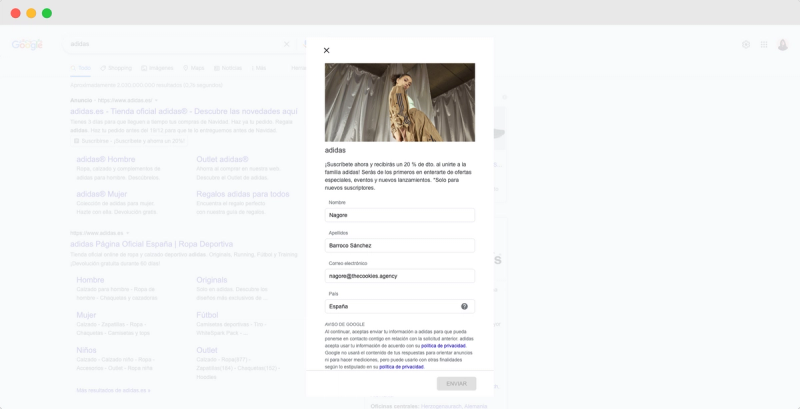
Task: Select the Imágenes search tab
Action: coord(158,68)
